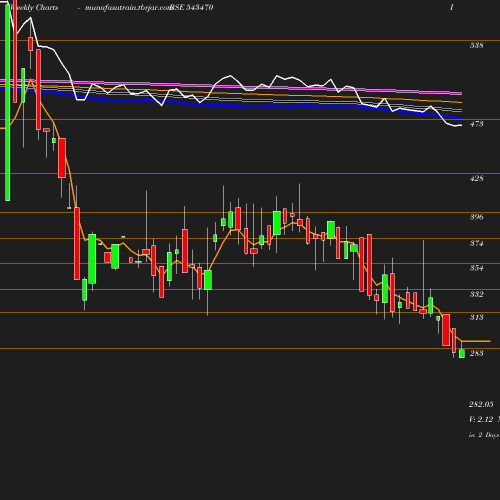This screenshot has height=500, width=500.
Task: Click the 354 price axis label
Action: (x=476, y=268)
